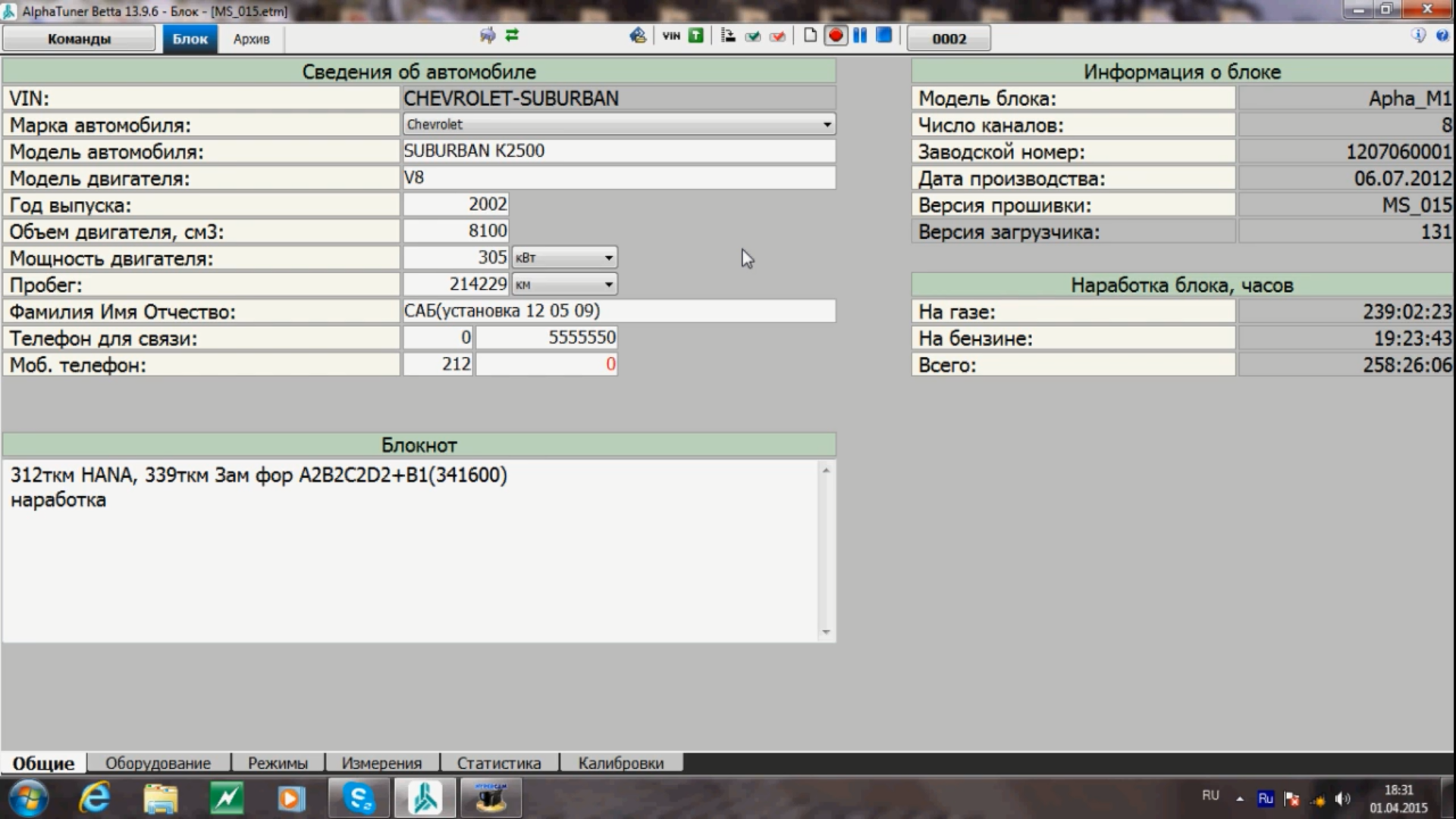
Task: Click the green checkmark toolbar icon
Action: pyautogui.click(x=752, y=36)
